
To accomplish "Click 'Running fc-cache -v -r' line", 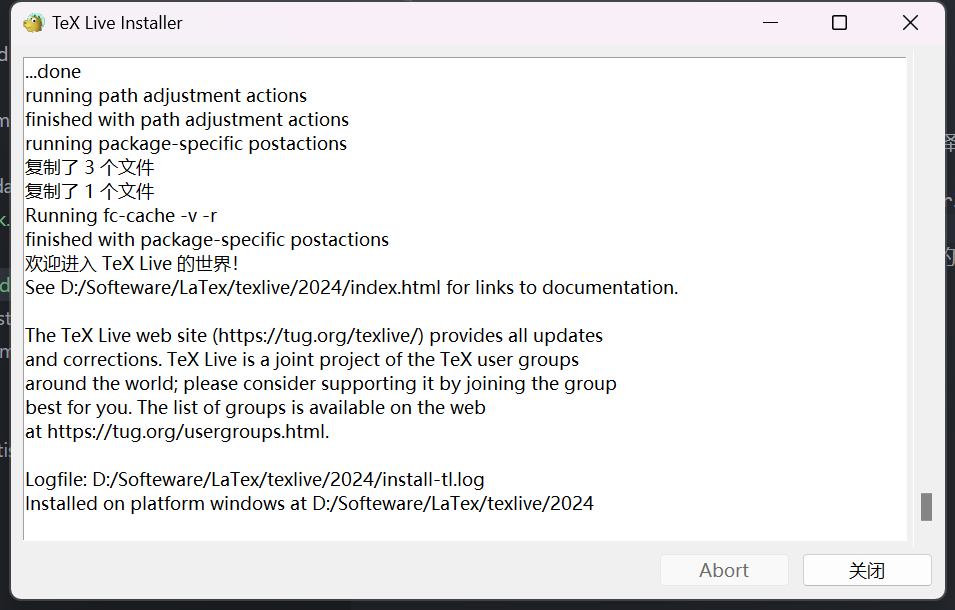I will (x=121, y=216).
